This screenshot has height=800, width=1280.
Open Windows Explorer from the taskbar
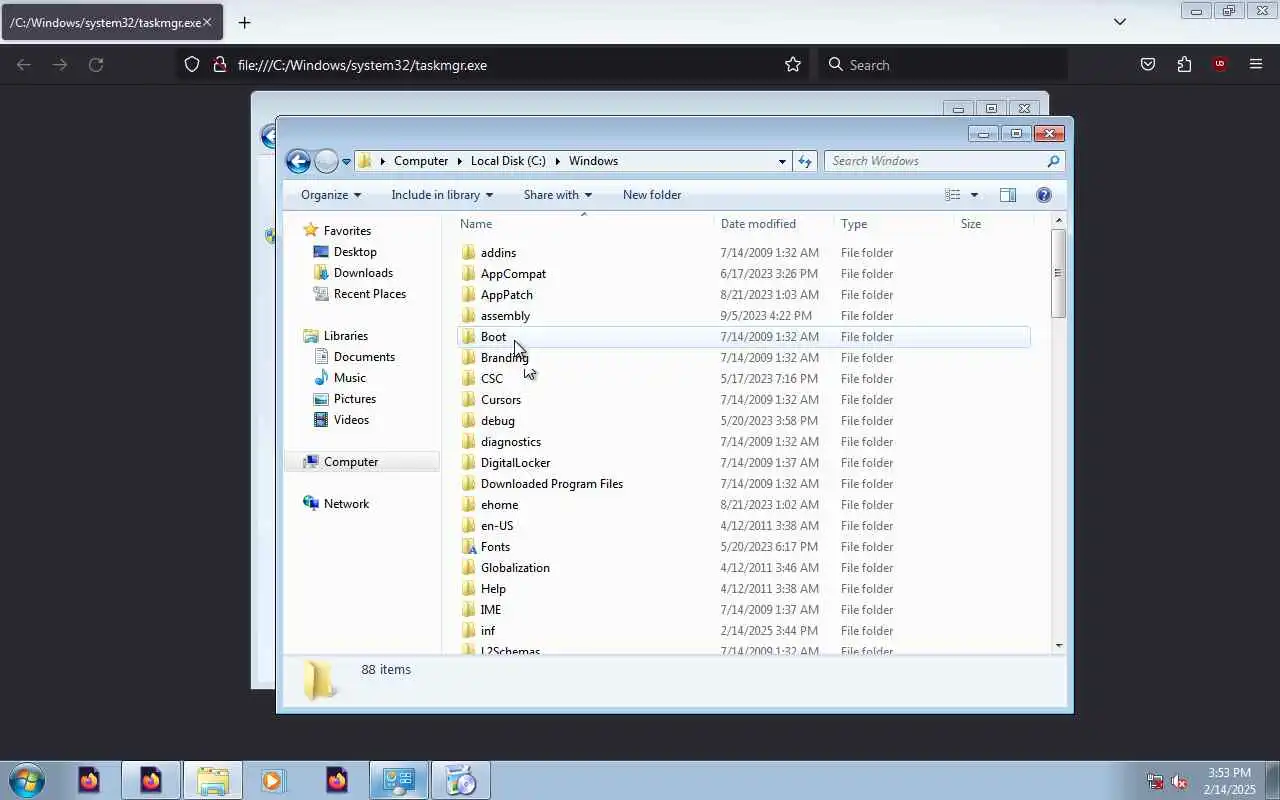coord(212,780)
